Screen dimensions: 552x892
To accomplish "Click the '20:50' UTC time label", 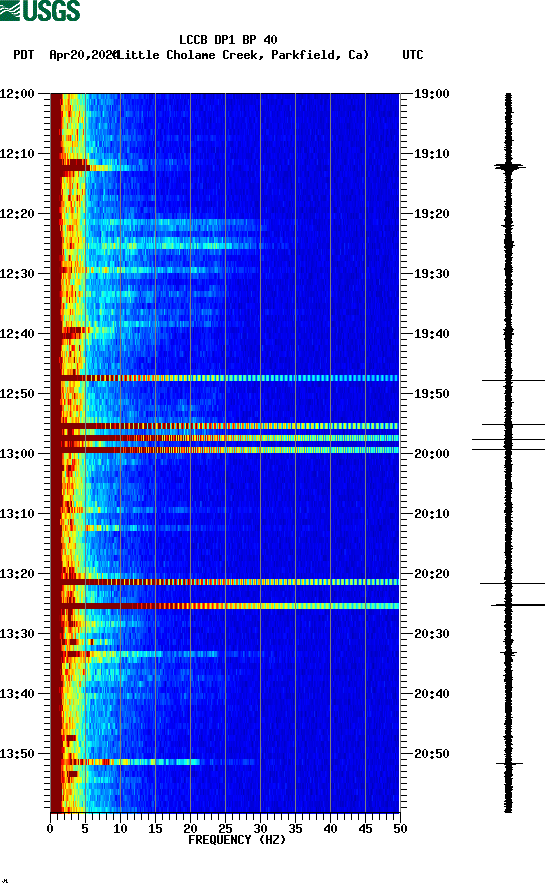I will point(431,754).
